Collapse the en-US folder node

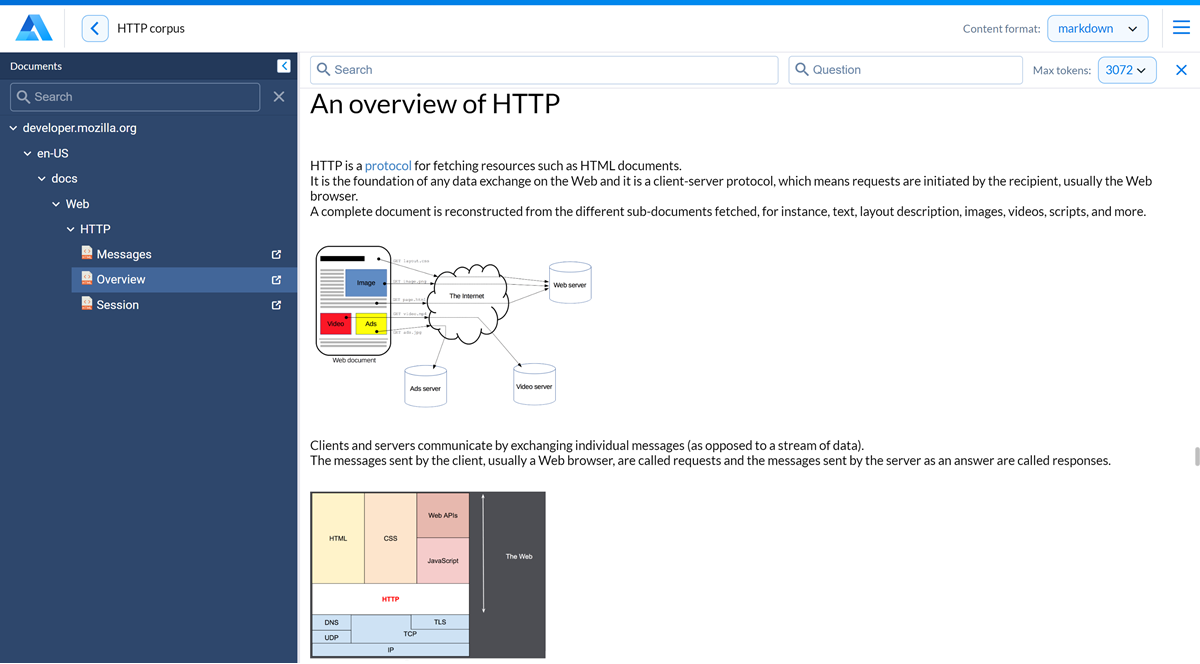tap(28, 154)
